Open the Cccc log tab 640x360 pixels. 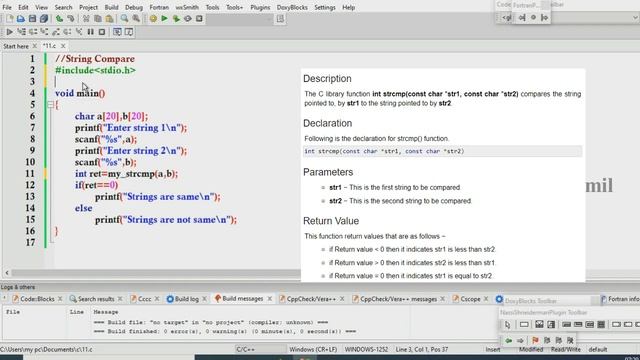click(x=144, y=299)
